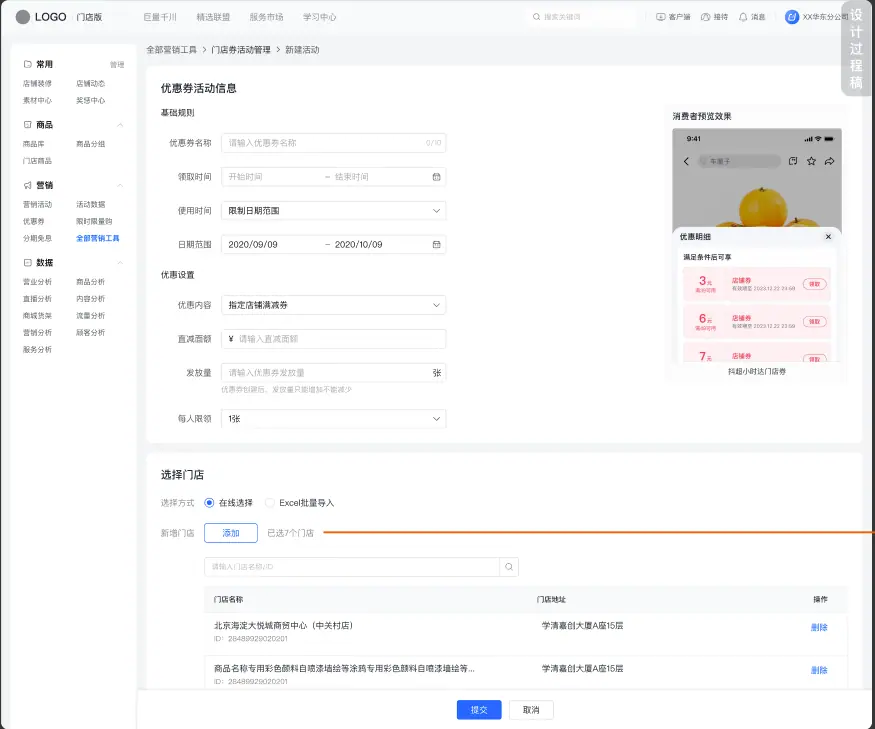Open 顾客分析 in sidebar
Screen dimensions: 875x729
pyautogui.click(x=90, y=333)
